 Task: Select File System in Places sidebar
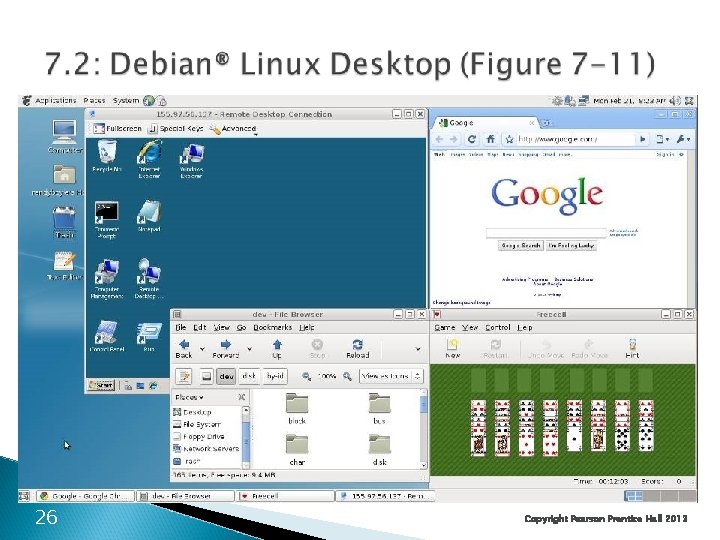coord(197,424)
